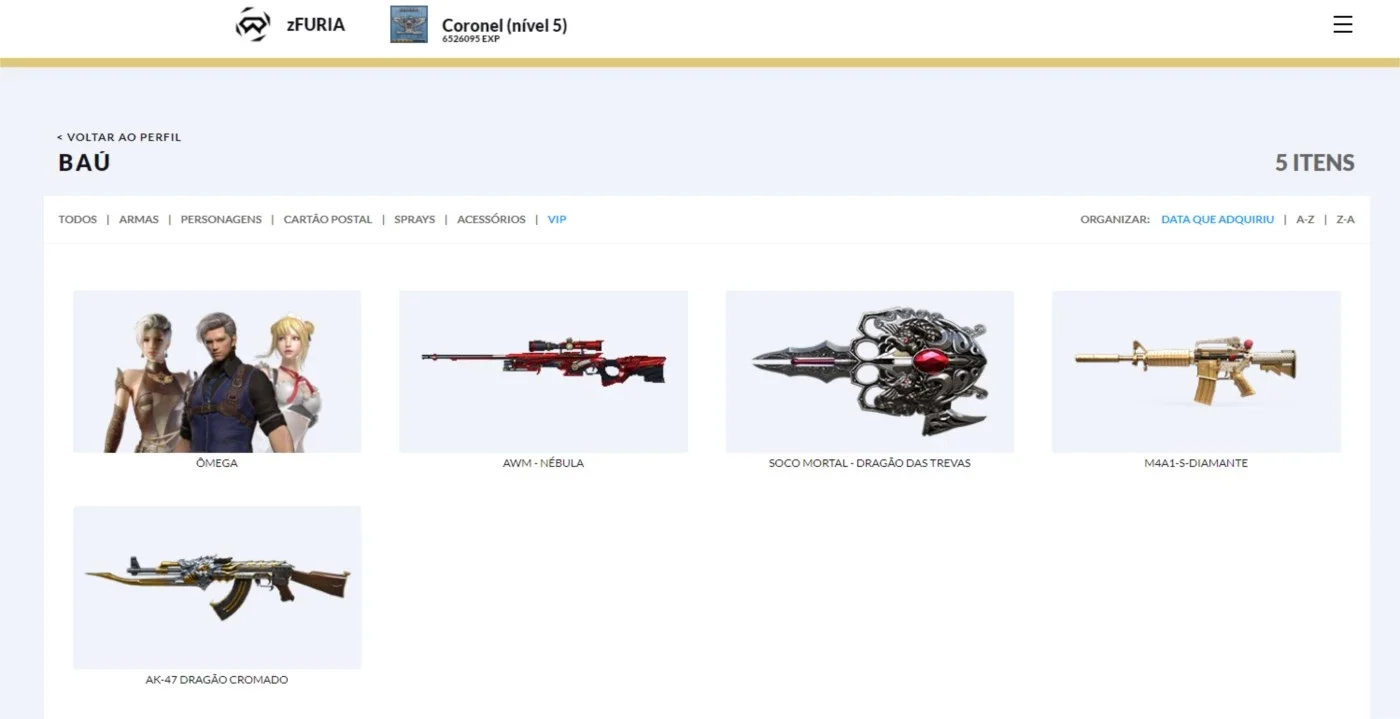Select the Armas filter tab

click(139, 219)
